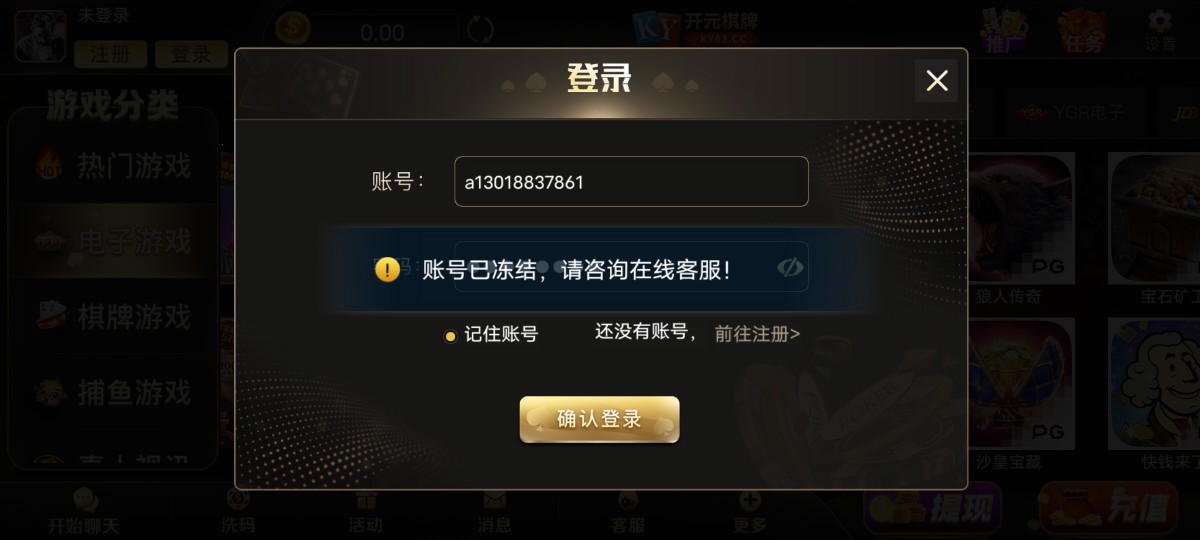
Task: Close the 登录 login dialog
Action: [936, 81]
